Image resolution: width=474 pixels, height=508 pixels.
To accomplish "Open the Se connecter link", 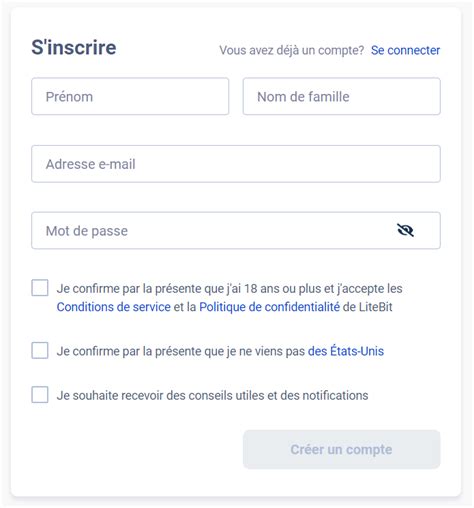I will (x=405, y=50).
